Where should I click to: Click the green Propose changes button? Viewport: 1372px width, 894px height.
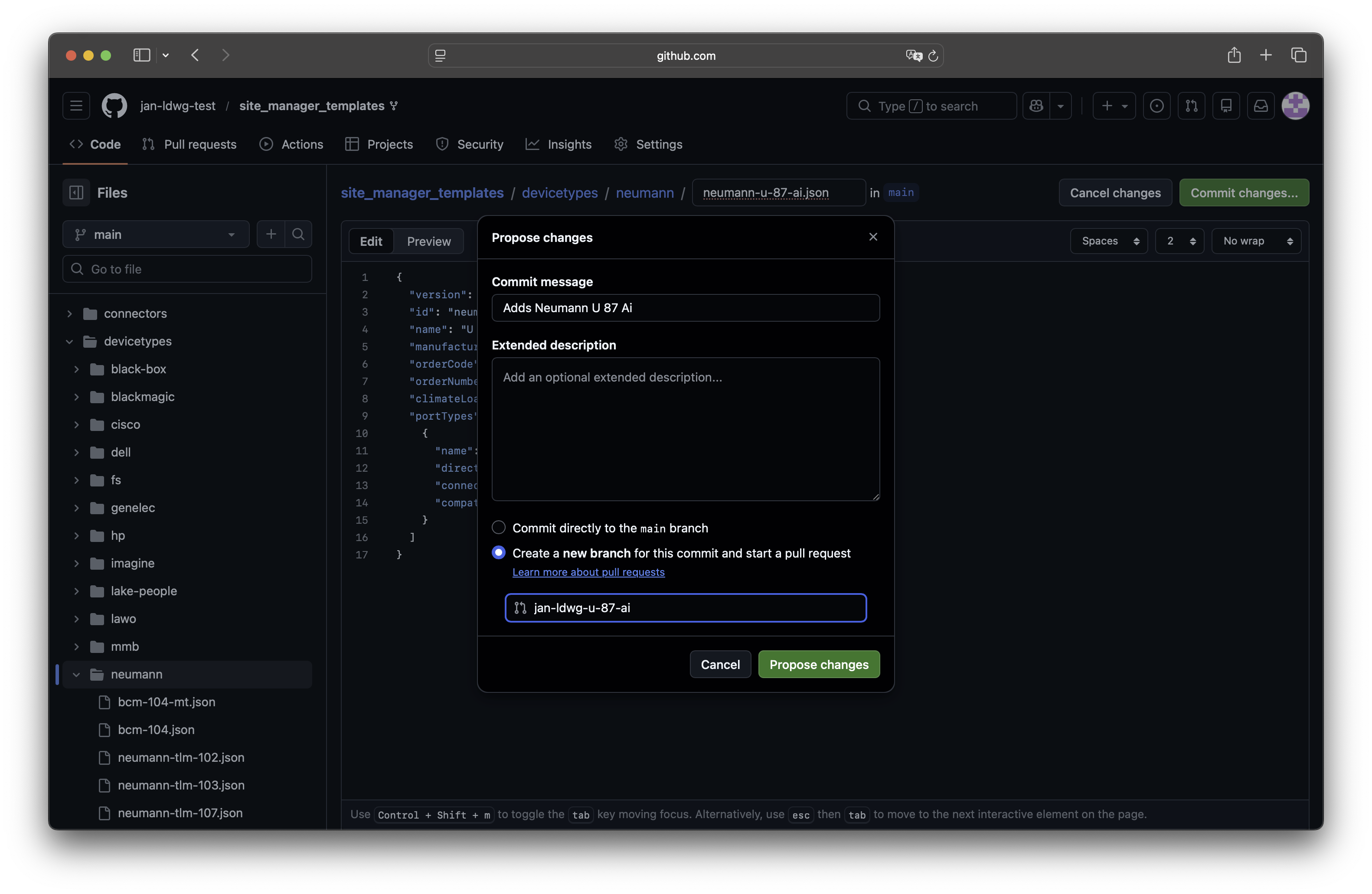[x=819, y=664]
